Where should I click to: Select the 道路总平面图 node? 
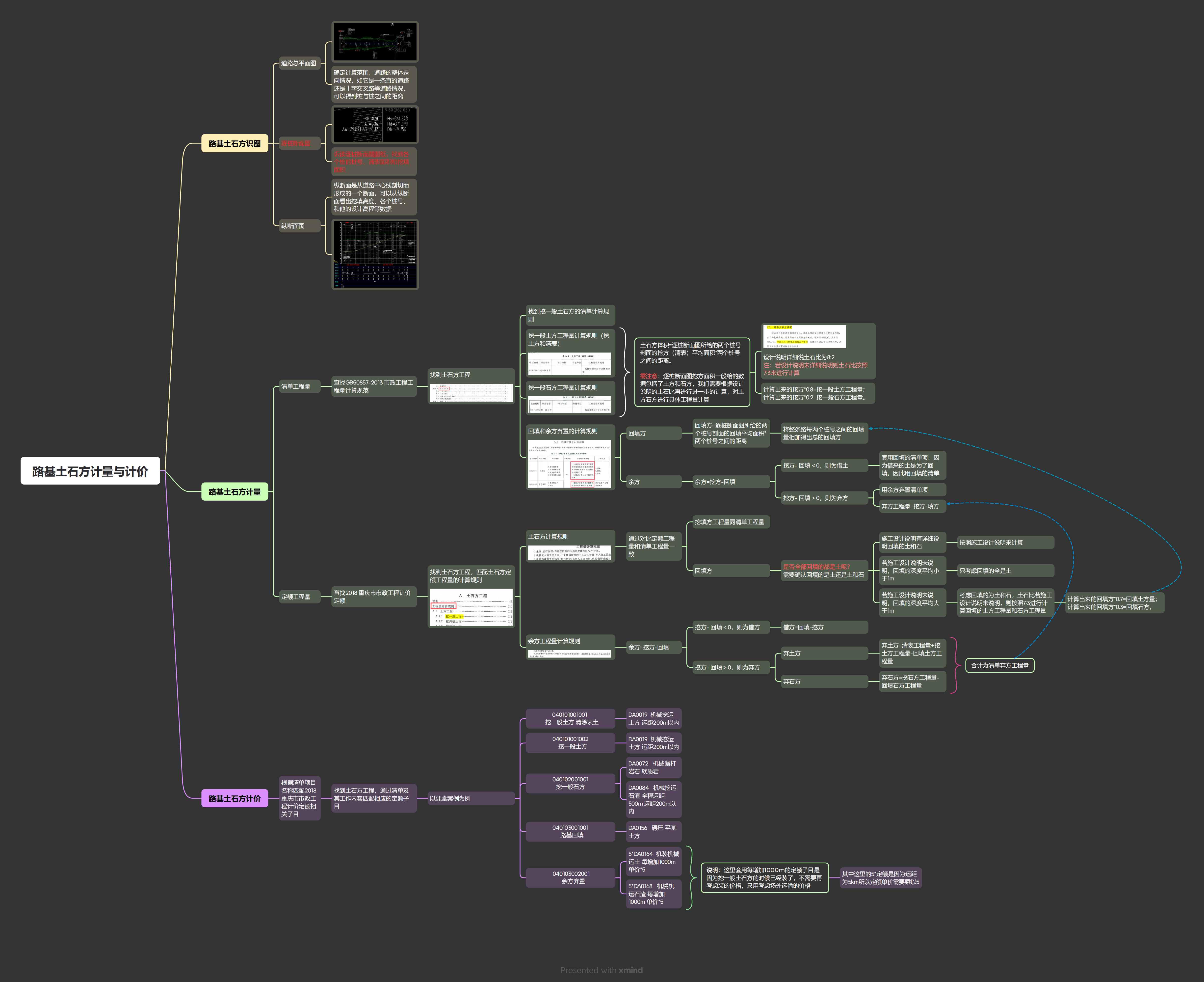point(299,63)
